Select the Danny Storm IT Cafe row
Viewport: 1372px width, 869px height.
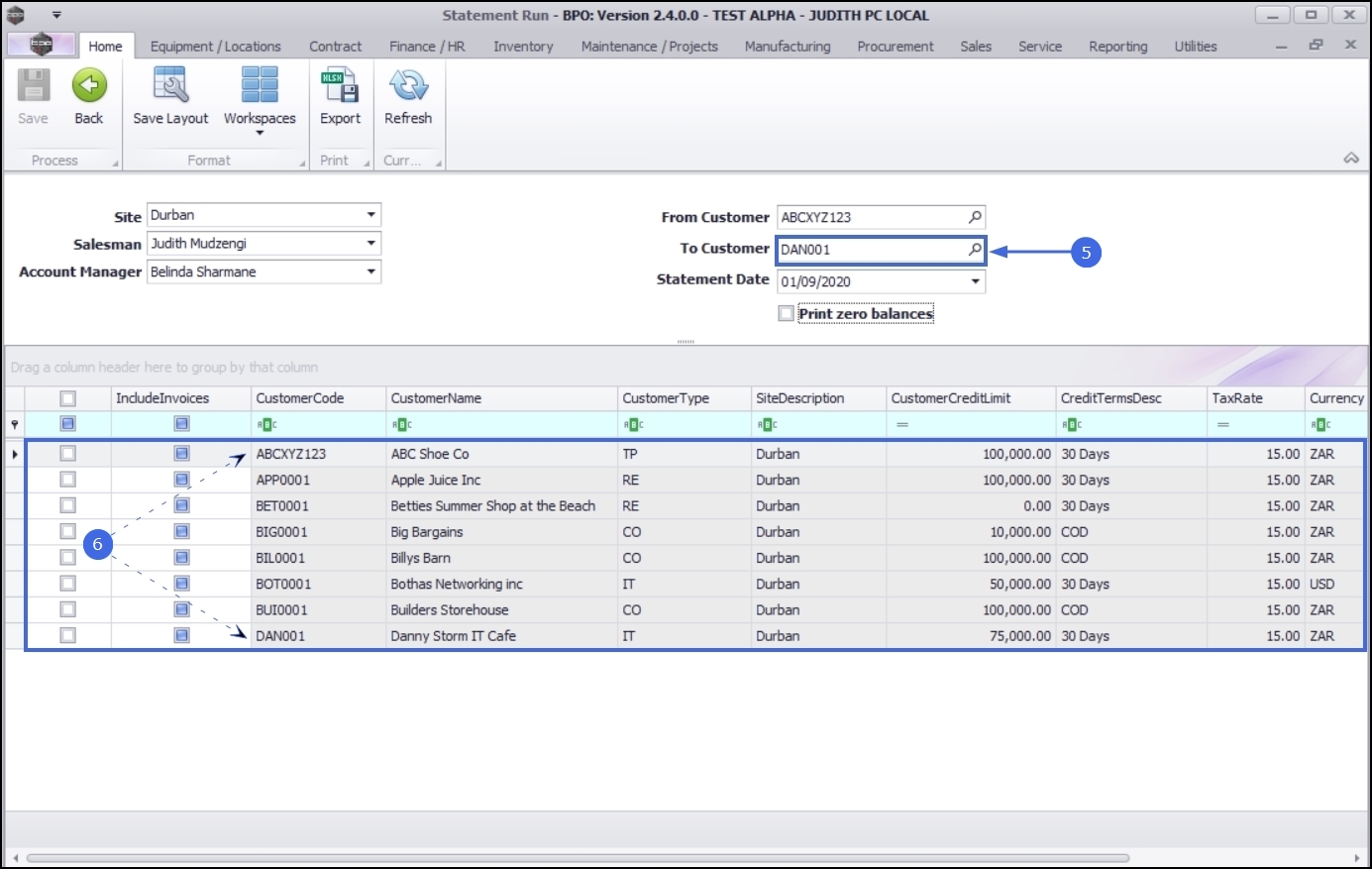click(x=453, y=636)
